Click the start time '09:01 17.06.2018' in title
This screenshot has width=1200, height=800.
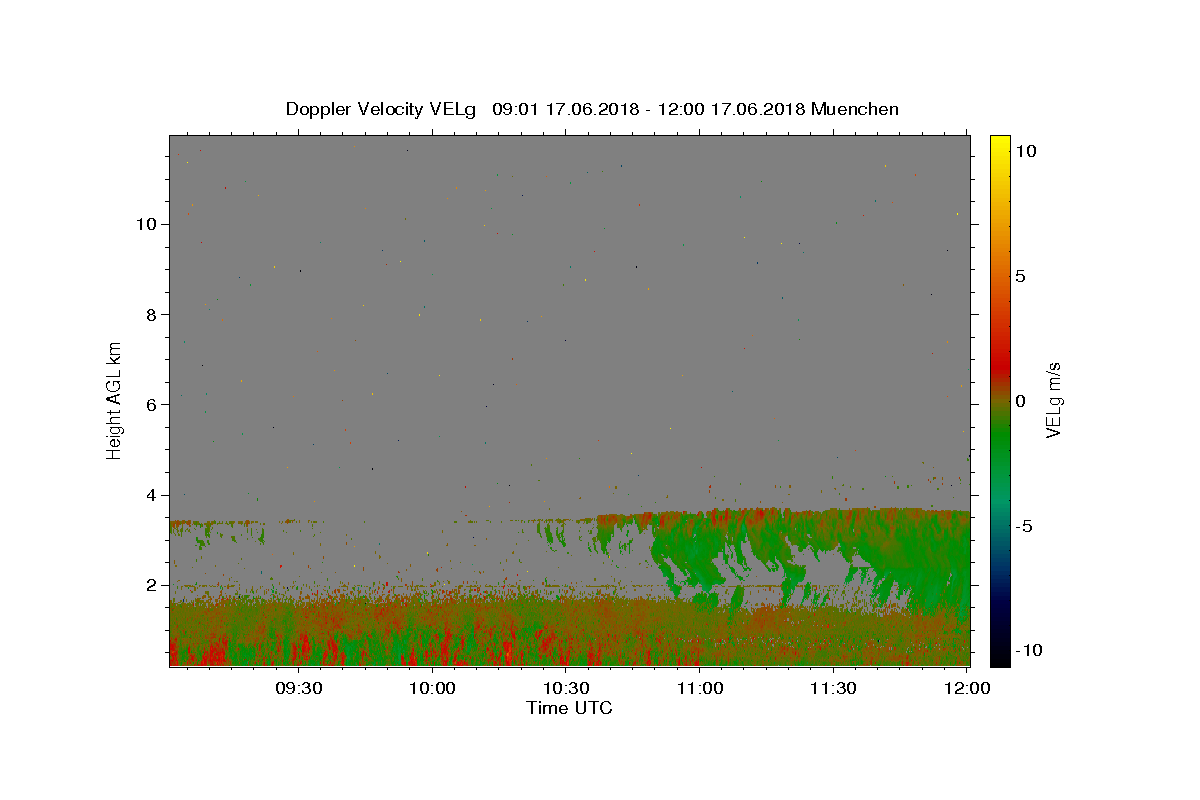pos(566,109)
